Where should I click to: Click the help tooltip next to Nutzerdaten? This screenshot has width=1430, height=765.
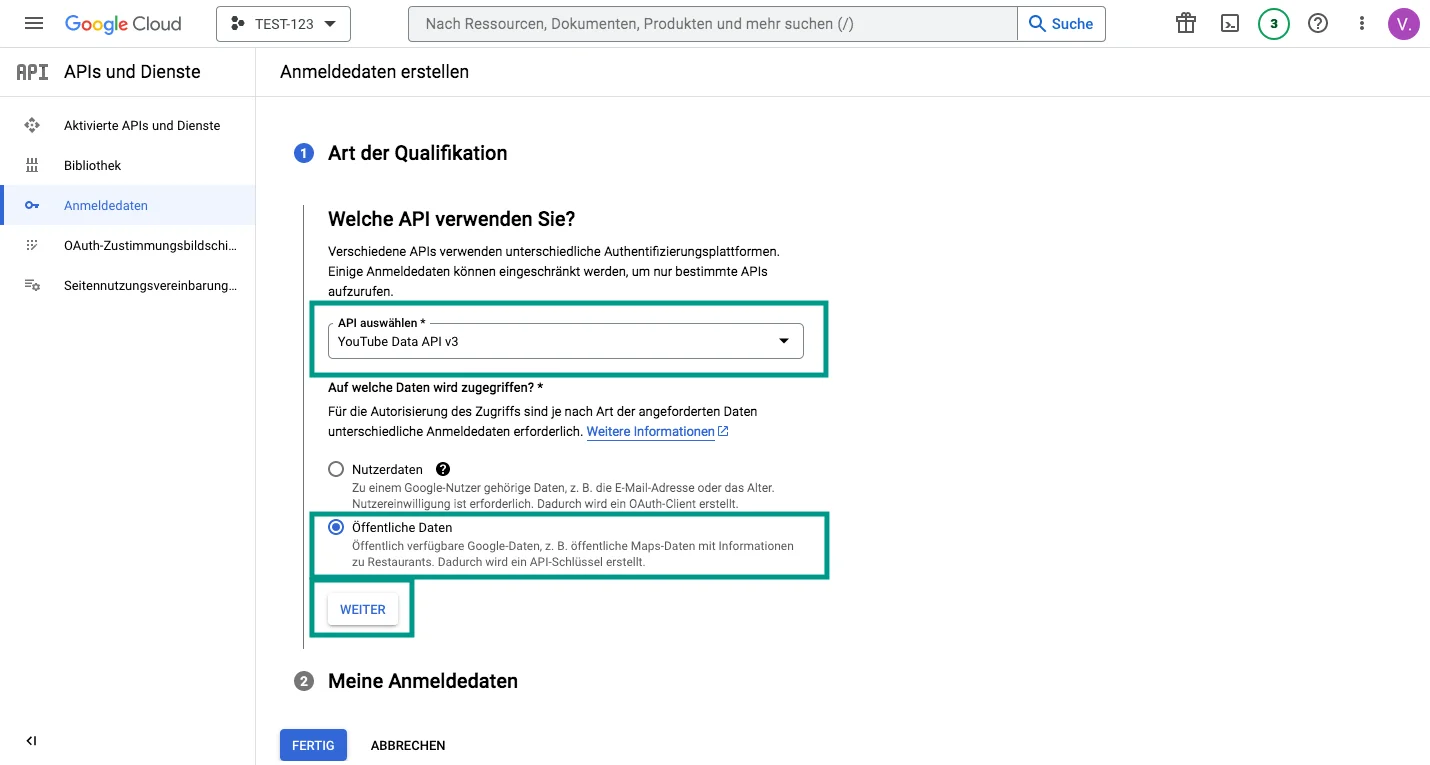coord(441,468)
